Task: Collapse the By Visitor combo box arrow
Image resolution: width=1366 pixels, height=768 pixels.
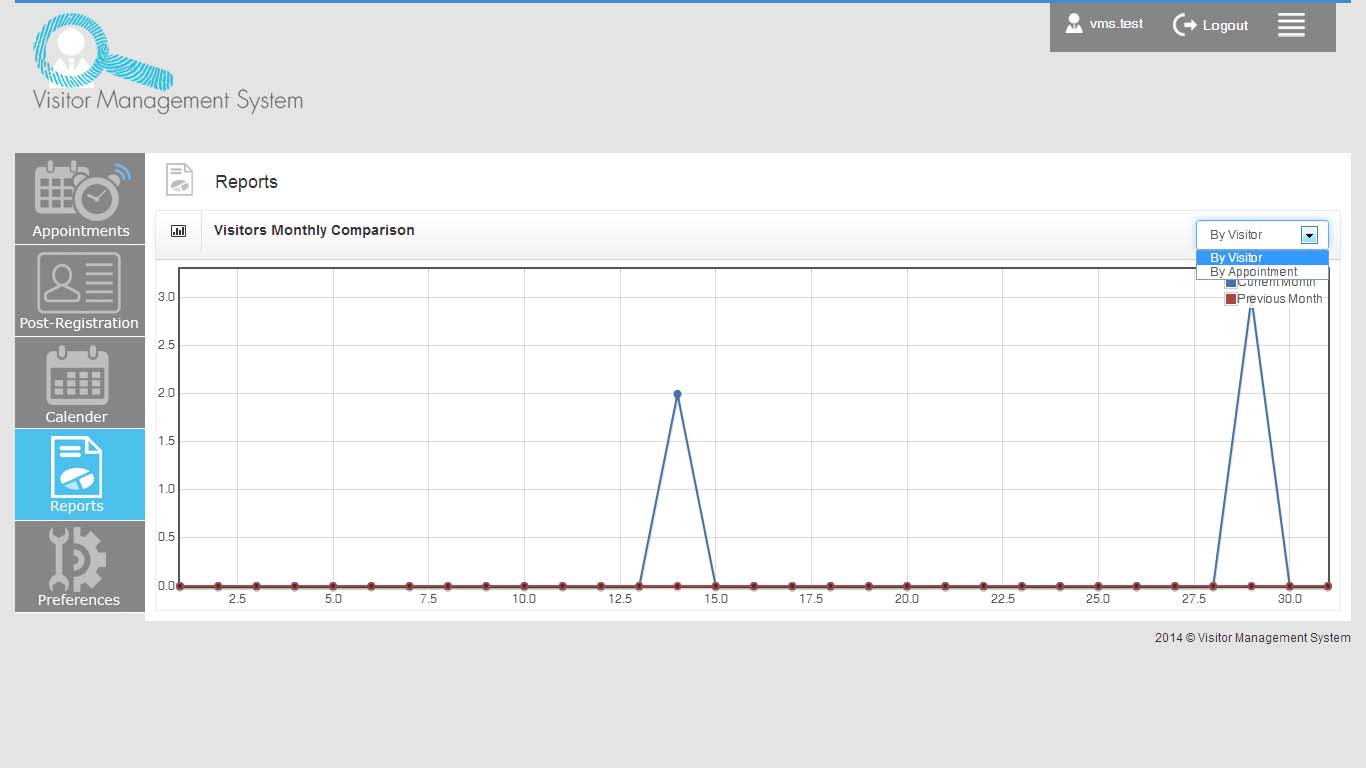Action: [x=1309, y=235]
